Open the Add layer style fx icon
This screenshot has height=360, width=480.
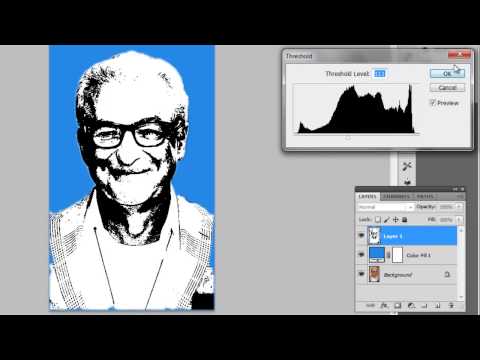pos(384,305)
